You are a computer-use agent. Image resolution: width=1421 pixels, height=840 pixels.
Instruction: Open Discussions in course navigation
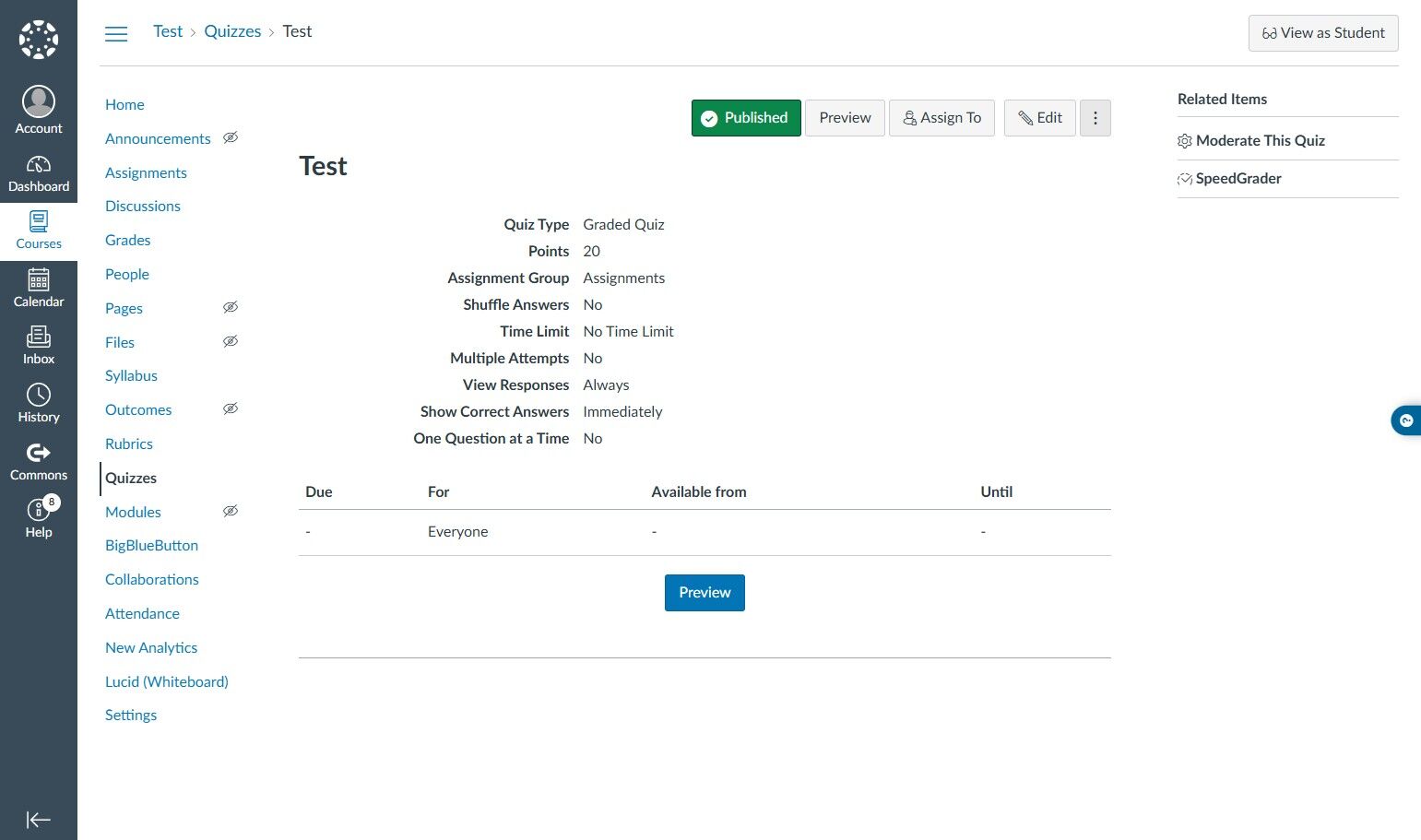pos(143,206)
